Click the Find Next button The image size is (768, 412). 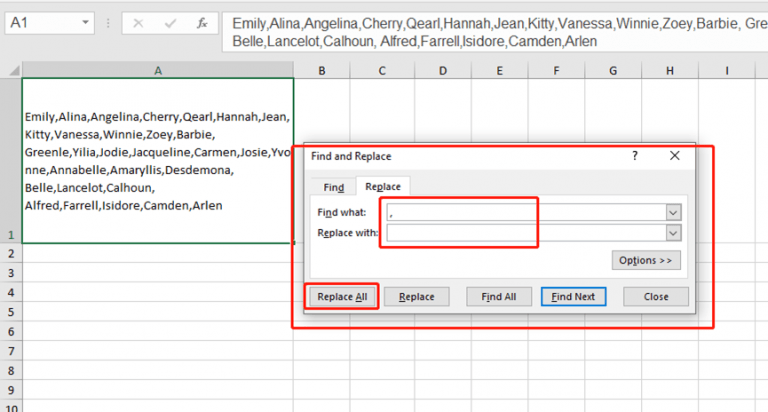[573, 297]
